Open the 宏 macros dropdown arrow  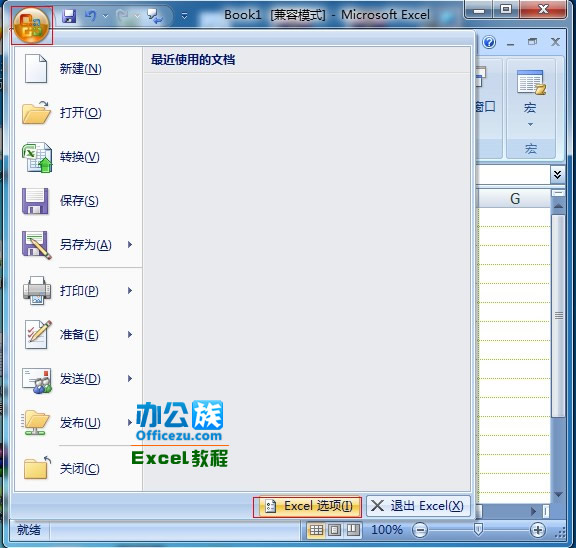pyautogui.click(x=530, y=125)
